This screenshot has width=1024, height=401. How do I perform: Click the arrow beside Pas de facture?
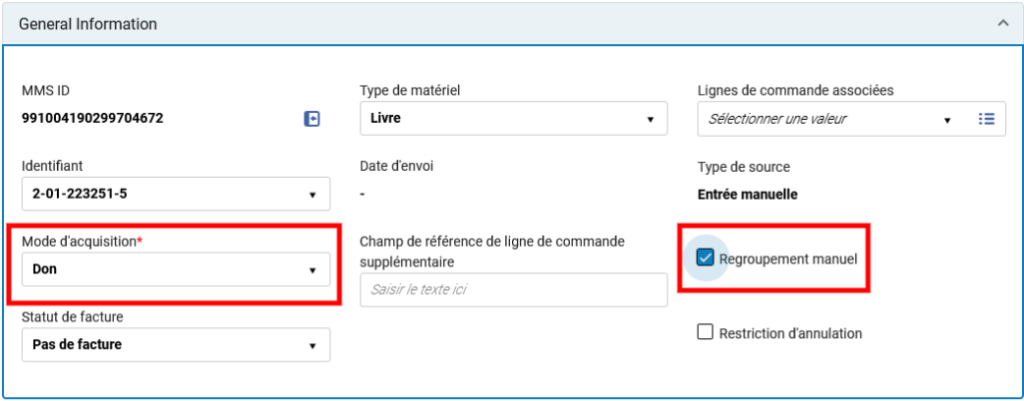312,346
